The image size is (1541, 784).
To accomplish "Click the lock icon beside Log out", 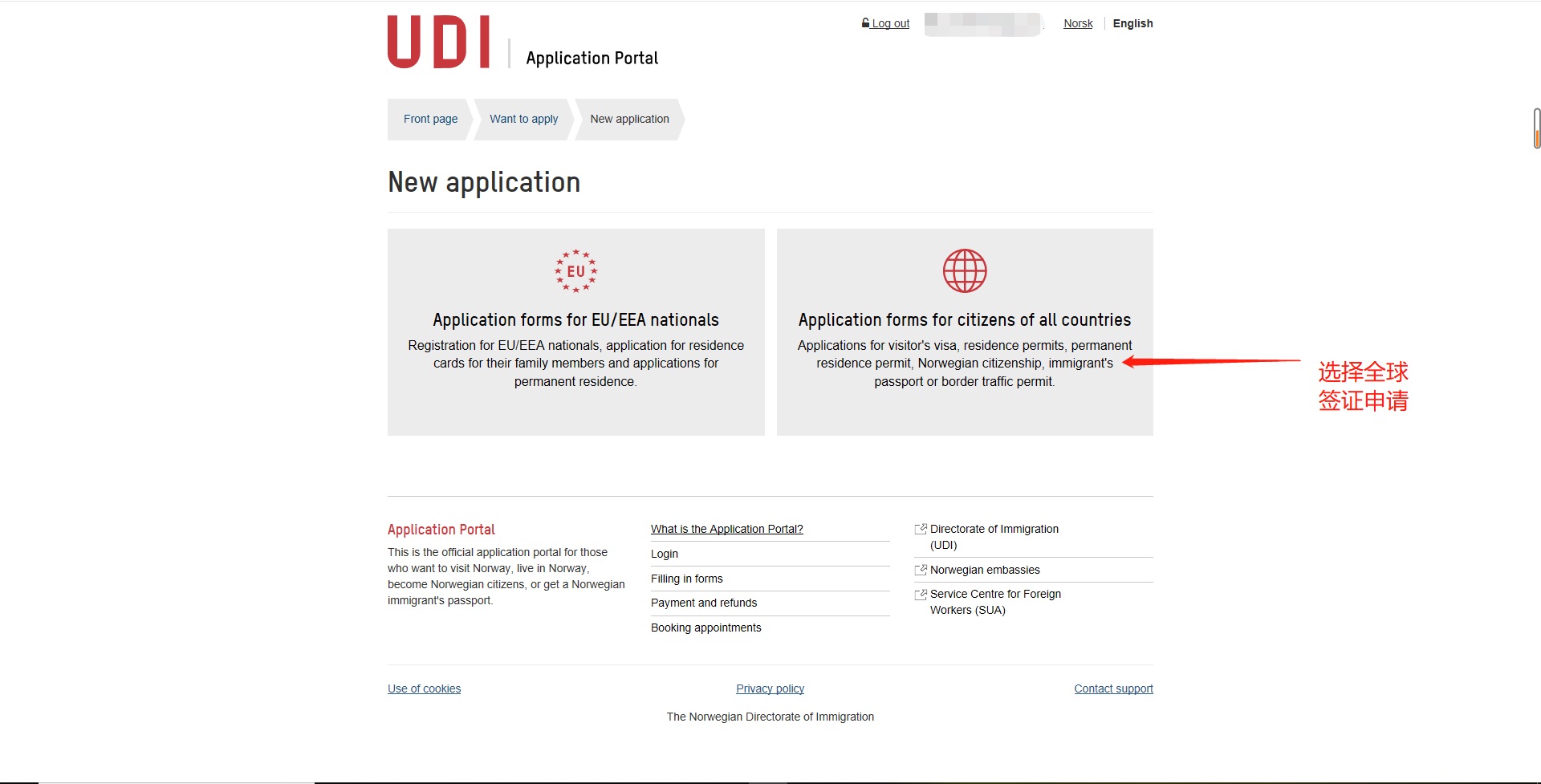I will [865, 23].
